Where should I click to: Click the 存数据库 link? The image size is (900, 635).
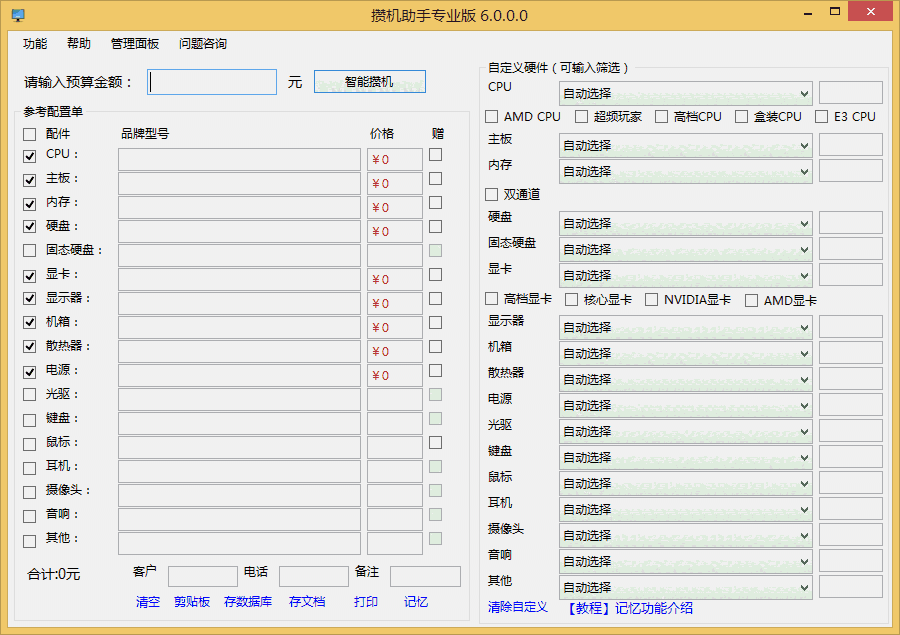pyautogui.click(x=248, y=602)
